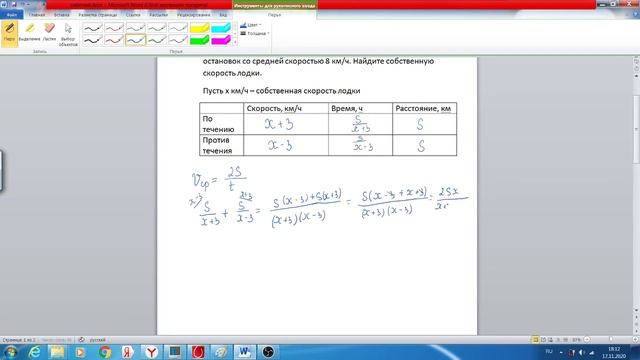Screen dimensions: 640x360
Task: Click the zoom out minus button
Action: (x=587, y=340)
